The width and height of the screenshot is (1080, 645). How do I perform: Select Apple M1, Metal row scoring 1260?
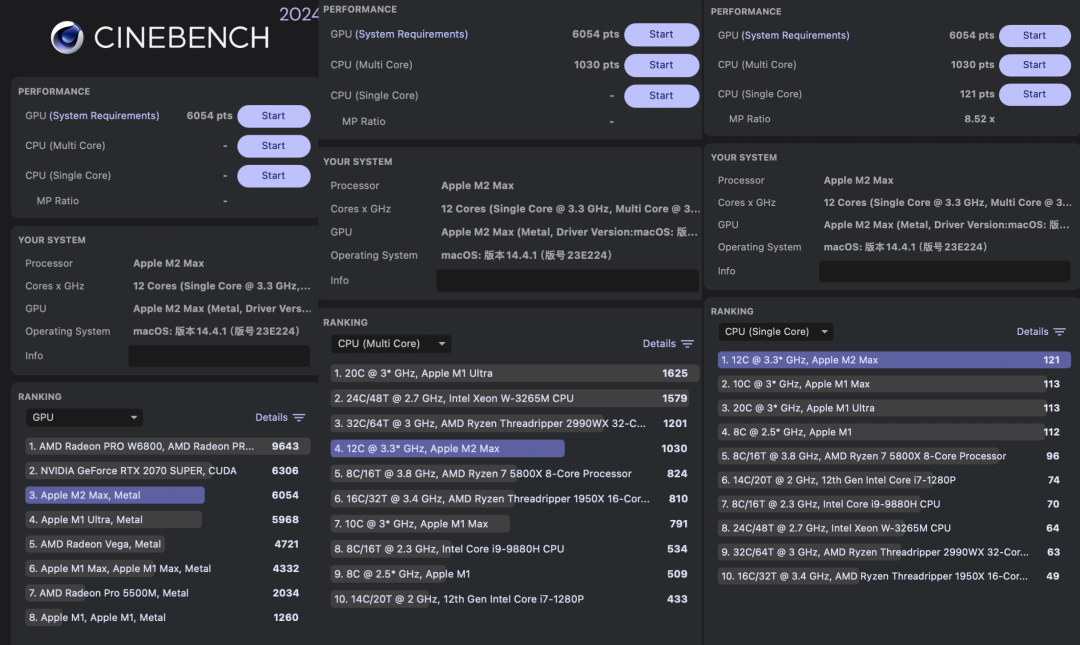click(167, 617)
